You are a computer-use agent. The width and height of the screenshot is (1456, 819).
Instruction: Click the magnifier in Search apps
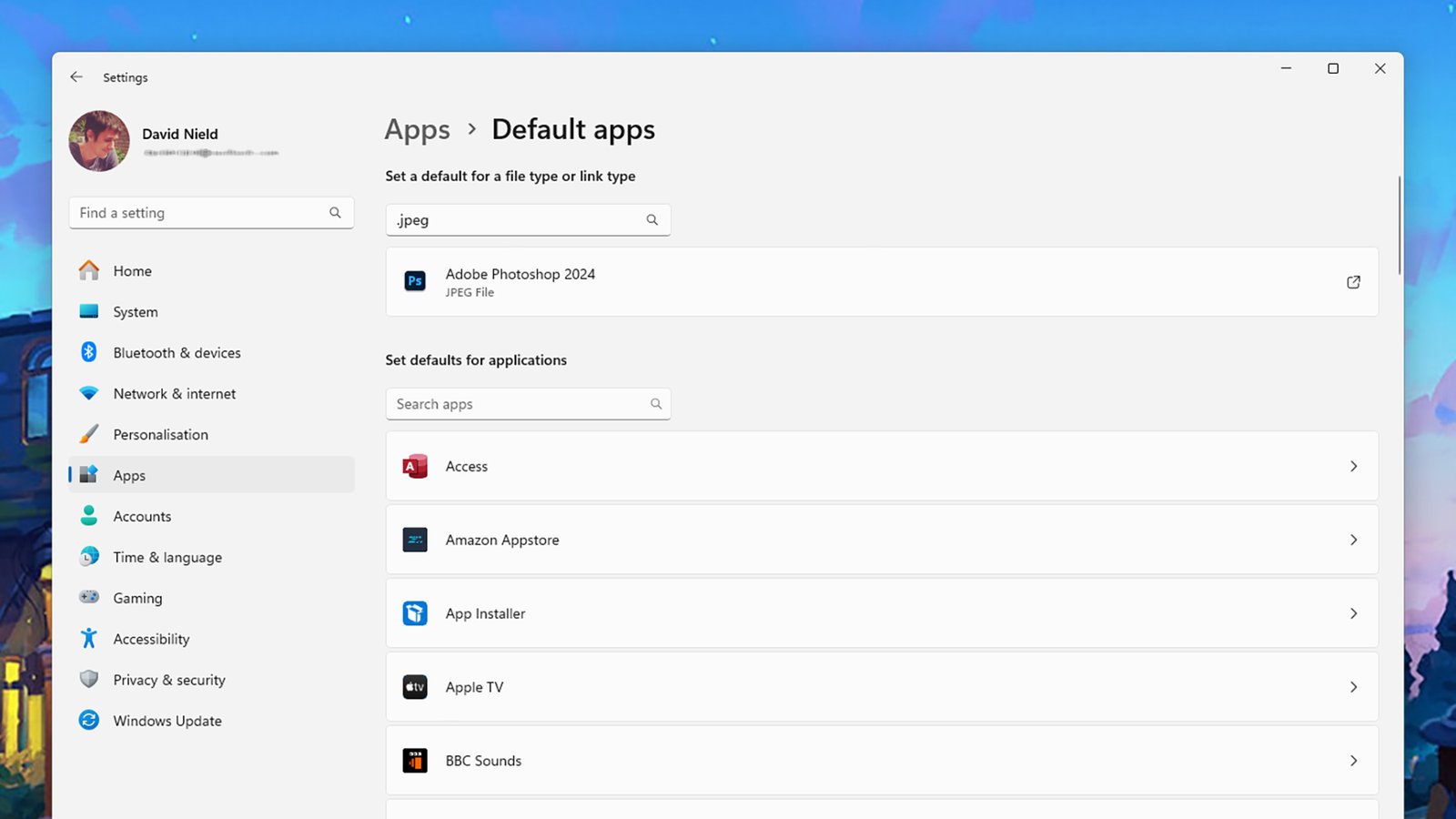(x=656, y=404)
